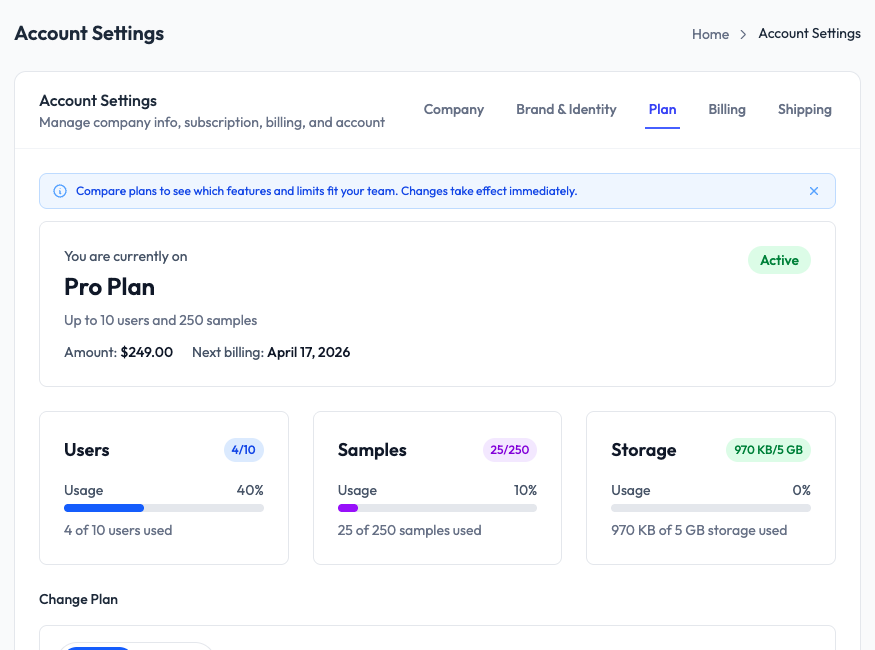This screenshot has height=650, width=875.
Task: Click the Pro Plan heading
Action: pos(109,287)
